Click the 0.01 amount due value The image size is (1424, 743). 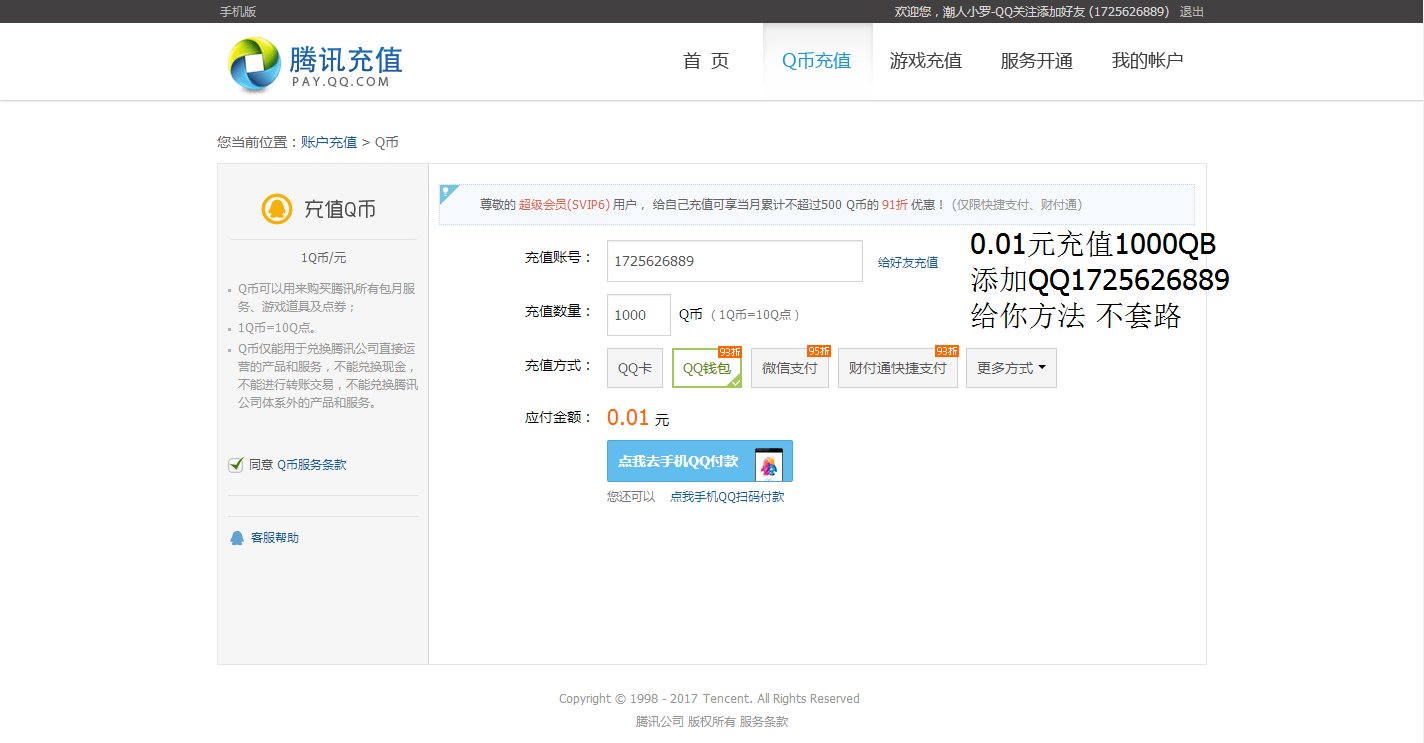click(x=628, y=418)
